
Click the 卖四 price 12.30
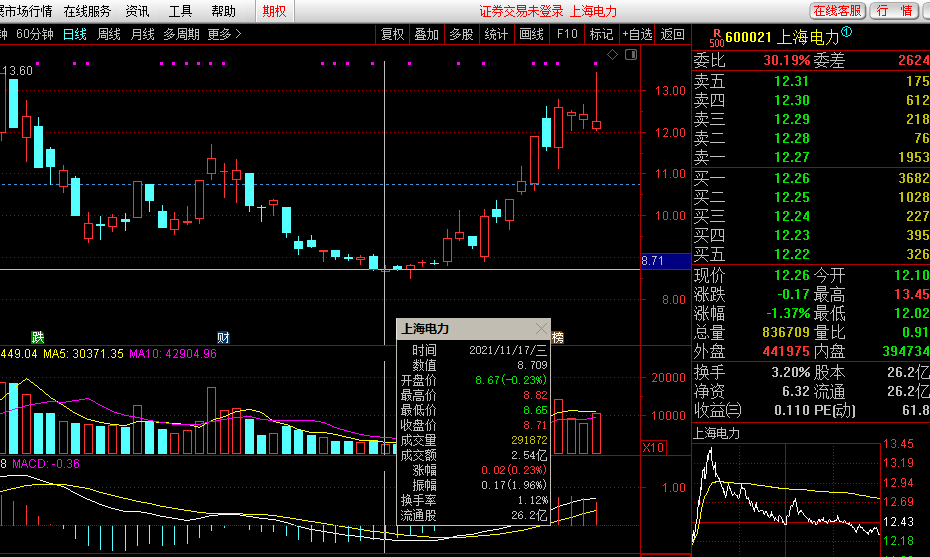pos(792,100)
